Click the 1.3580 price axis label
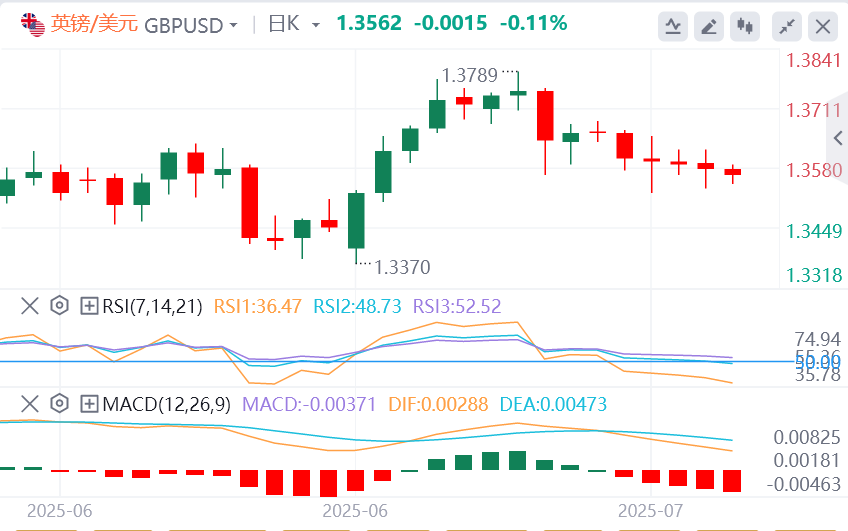 coord(813,170)
